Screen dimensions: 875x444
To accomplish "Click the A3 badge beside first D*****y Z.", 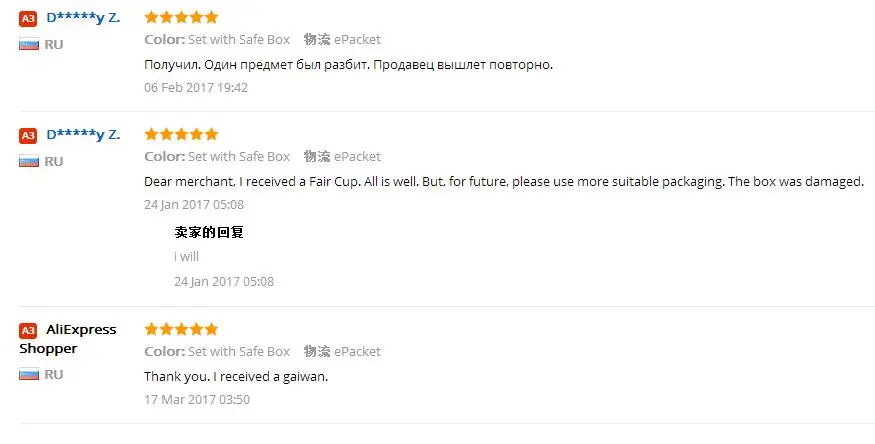I will (x=28, y=18).
